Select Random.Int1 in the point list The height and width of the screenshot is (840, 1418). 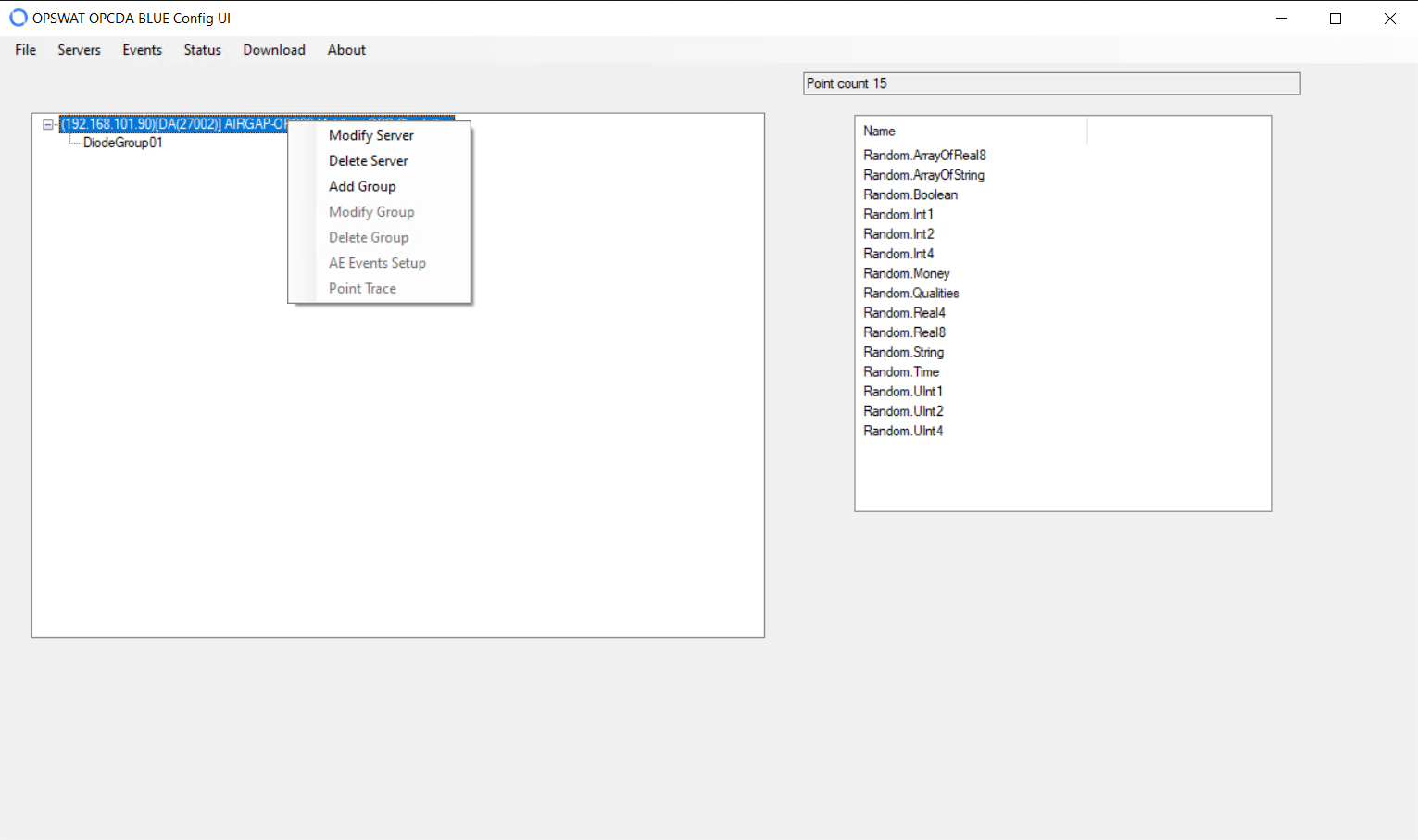point(898,215)
